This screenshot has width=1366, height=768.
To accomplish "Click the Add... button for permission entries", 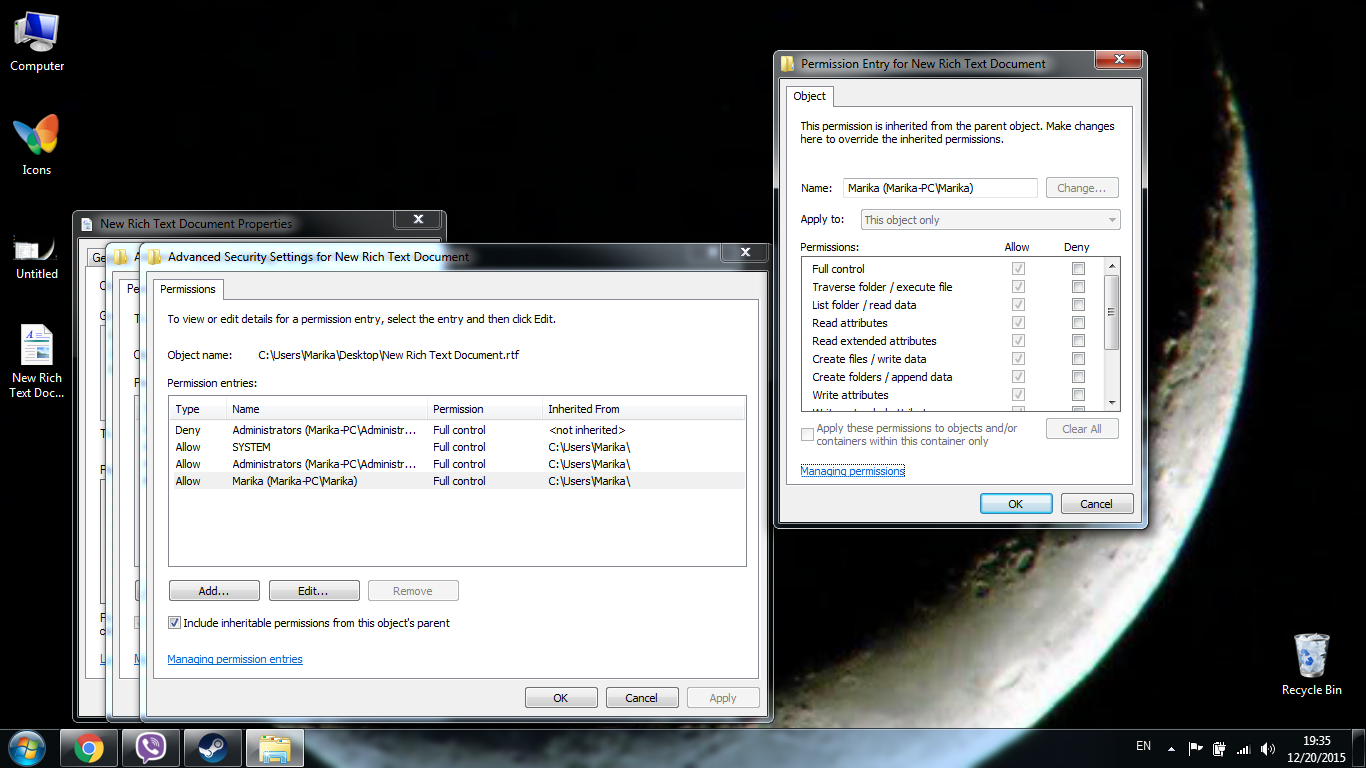I will tap(214, 591).
